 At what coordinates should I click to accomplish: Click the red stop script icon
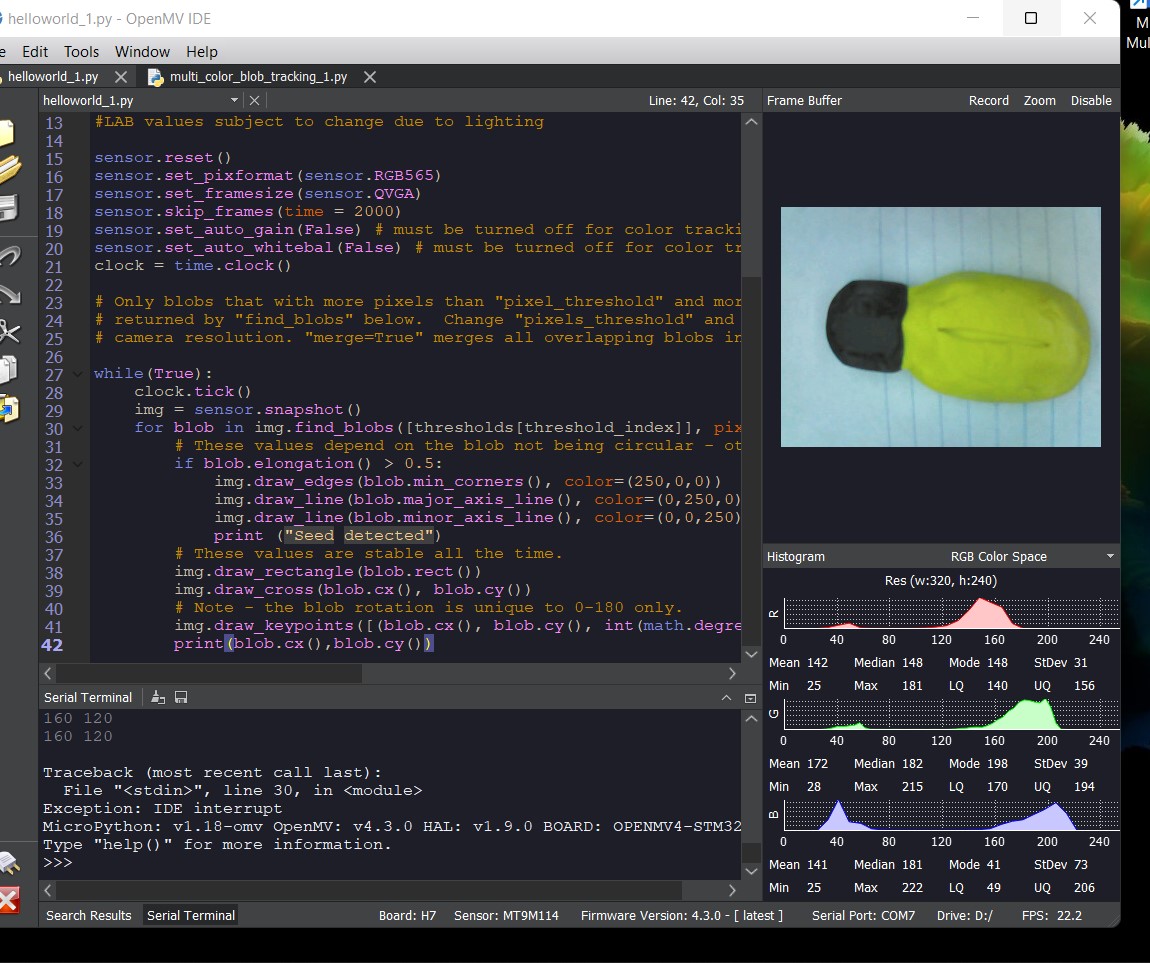(8, 900)
